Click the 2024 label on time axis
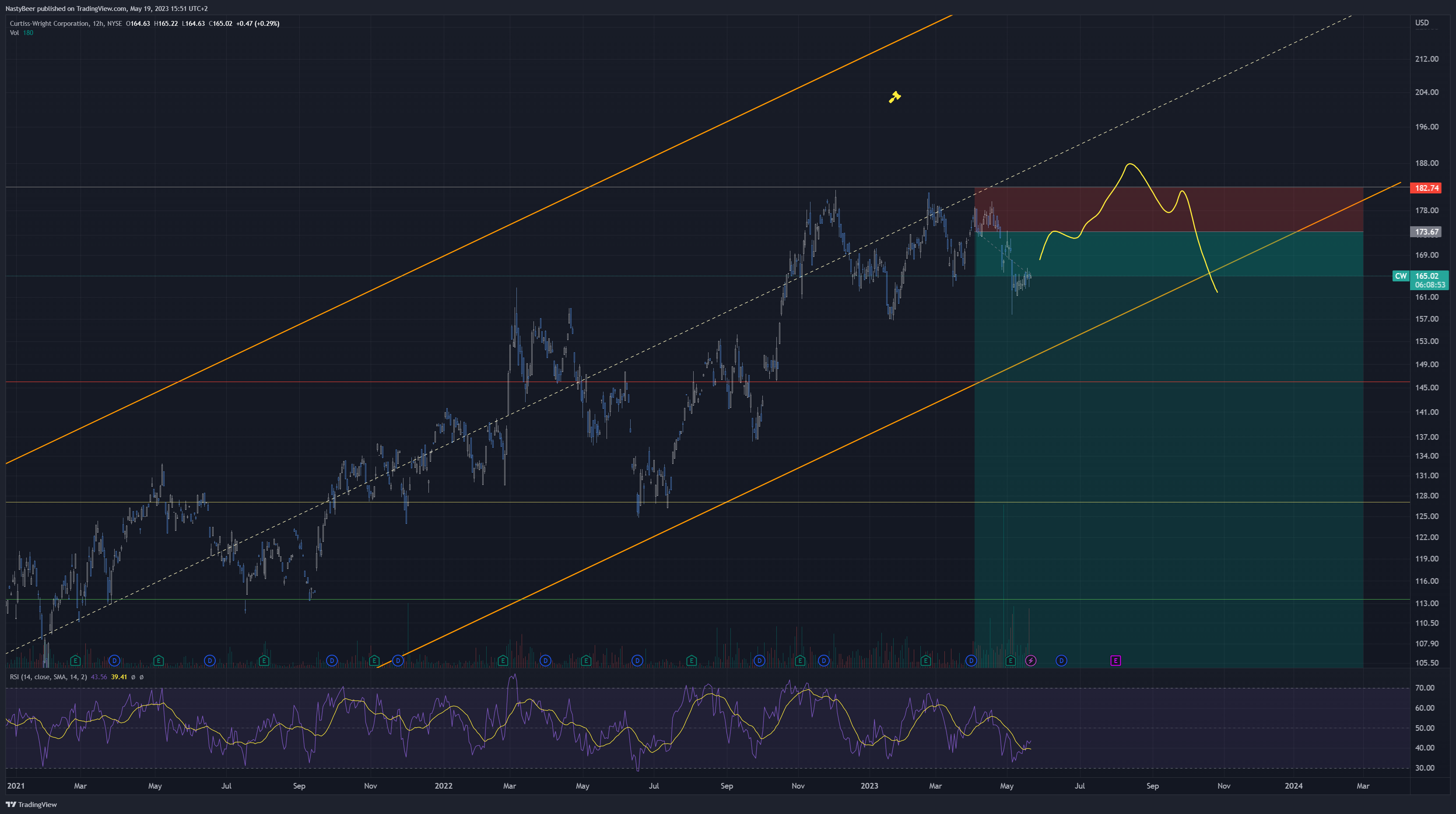1456x814 pixels. tap(1293, 786)
